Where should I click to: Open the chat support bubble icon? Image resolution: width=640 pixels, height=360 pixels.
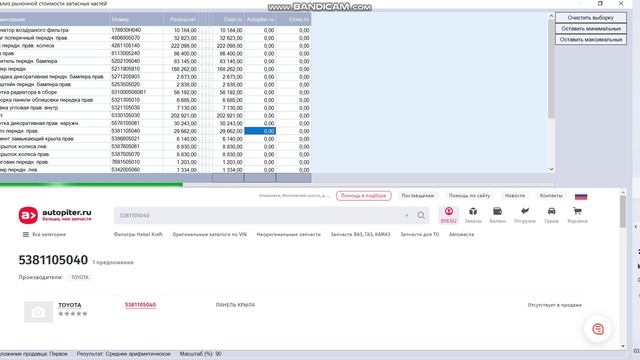tap(598, 329)
